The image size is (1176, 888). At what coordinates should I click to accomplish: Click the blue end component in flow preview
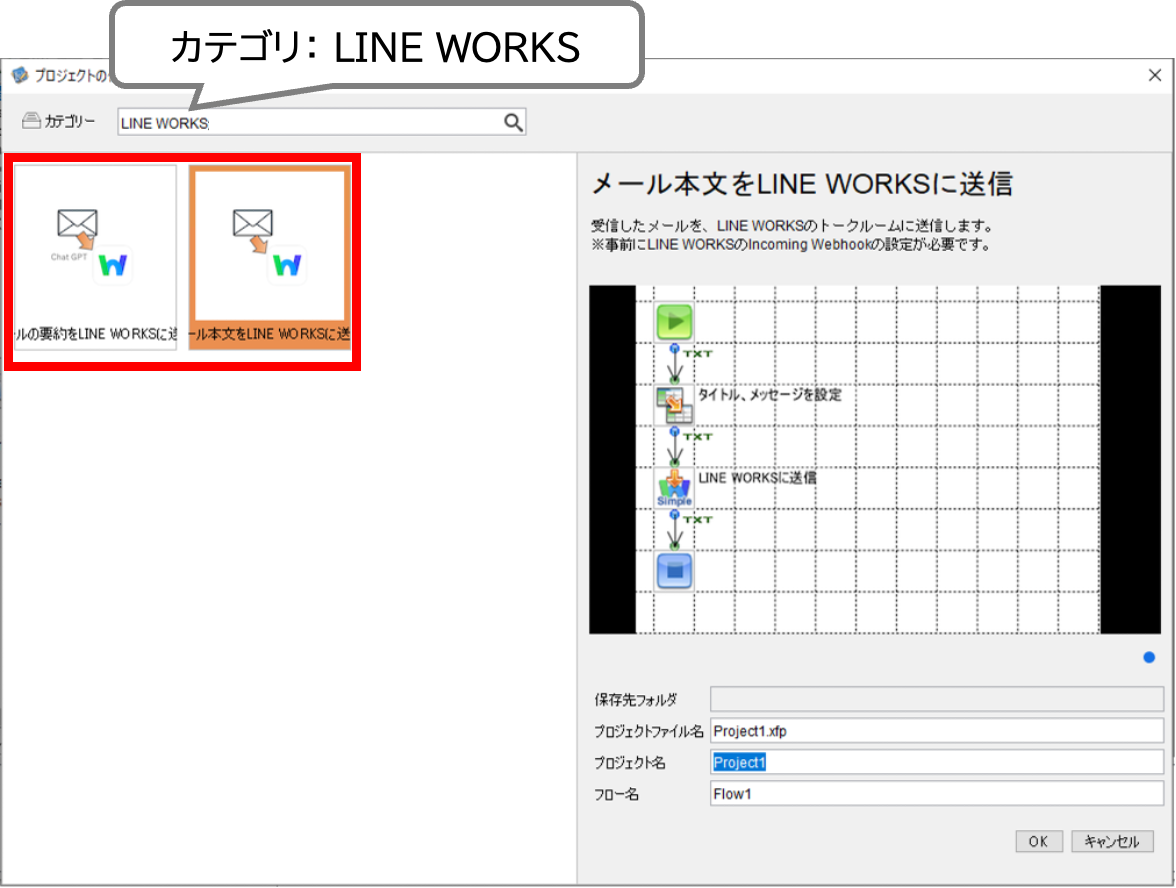click(674, 572)
